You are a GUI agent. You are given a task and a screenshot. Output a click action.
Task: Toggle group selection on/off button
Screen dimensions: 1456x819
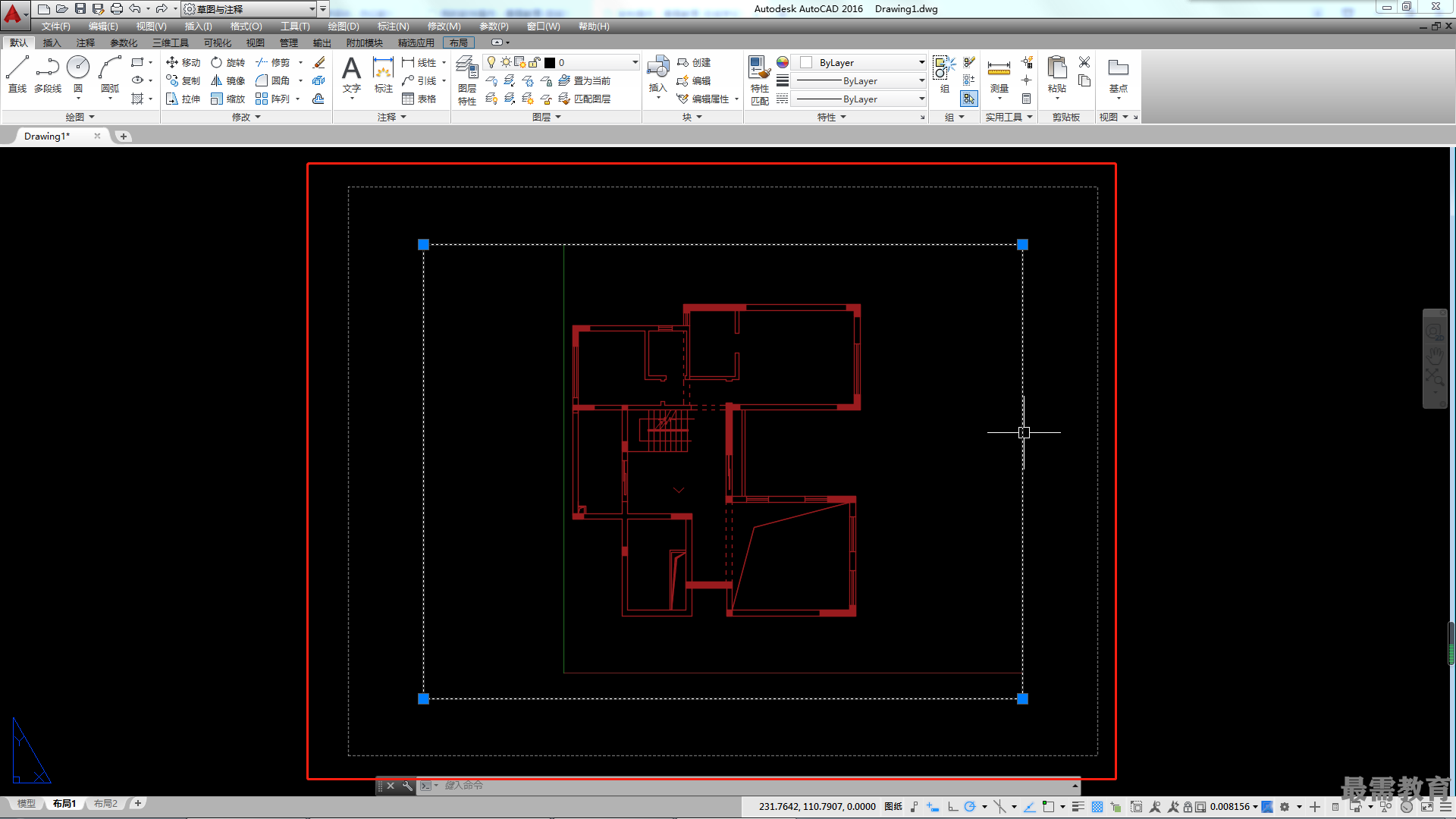(969, 99)
